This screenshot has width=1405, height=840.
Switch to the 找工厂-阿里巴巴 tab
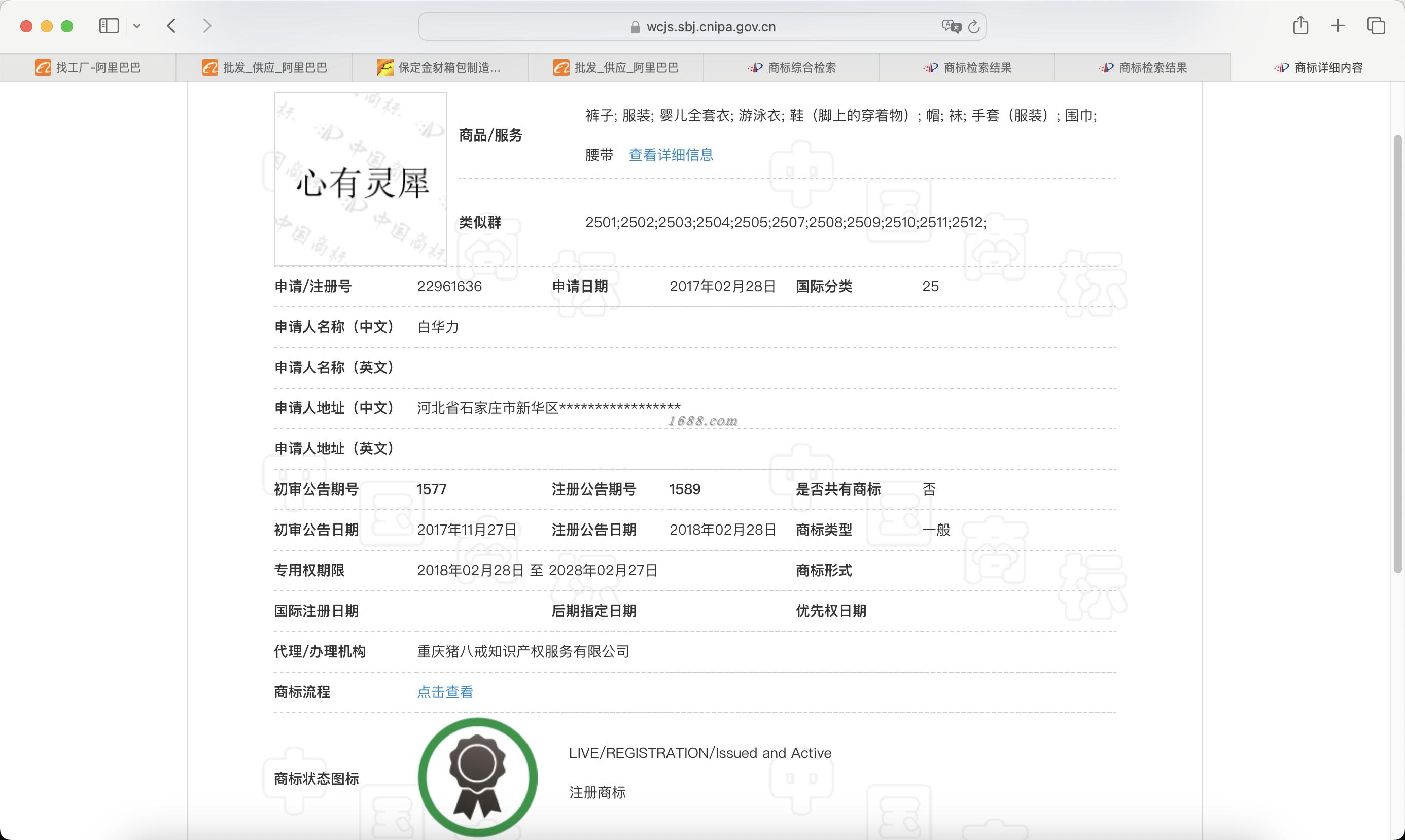click(x=88, y=67)
